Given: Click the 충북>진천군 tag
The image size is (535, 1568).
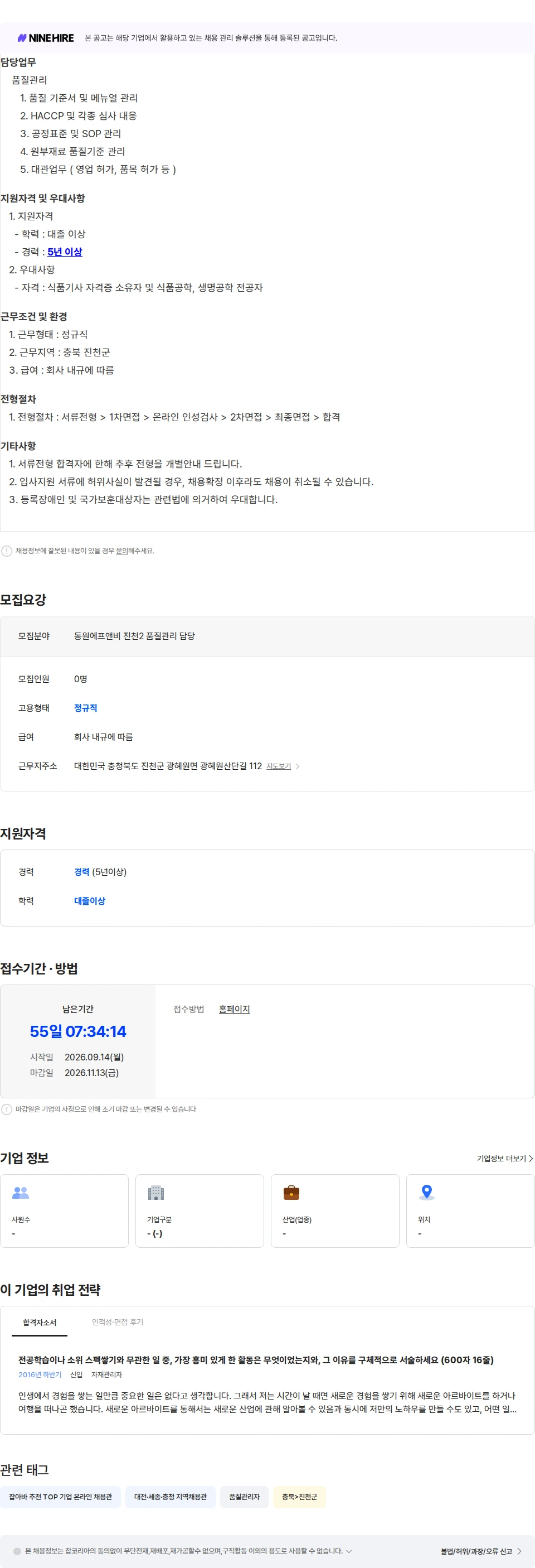Looking at the screenshot, I should coord(299,1497).
